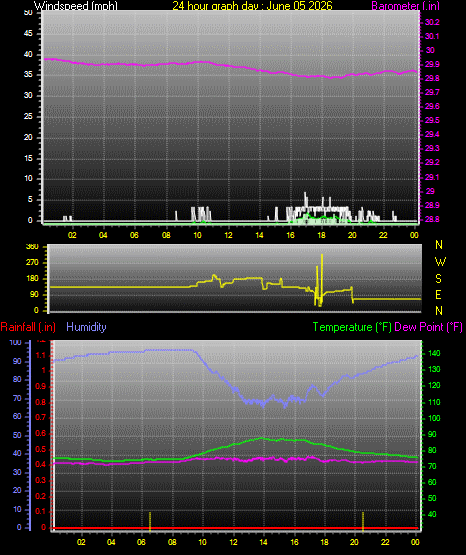Click the Dew Point (°F) legend label

(428, 327)
